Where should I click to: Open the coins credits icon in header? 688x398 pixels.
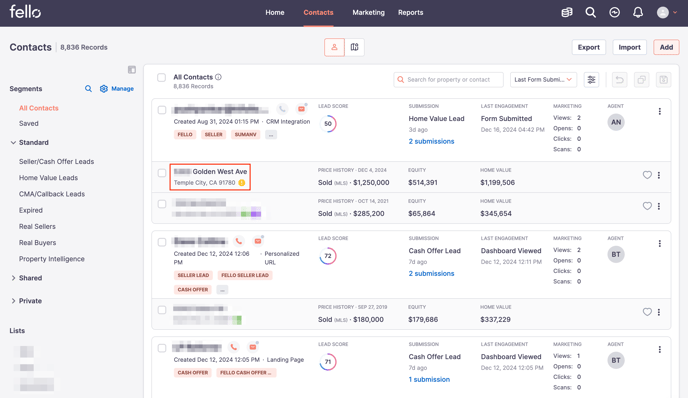click(567, 12)
